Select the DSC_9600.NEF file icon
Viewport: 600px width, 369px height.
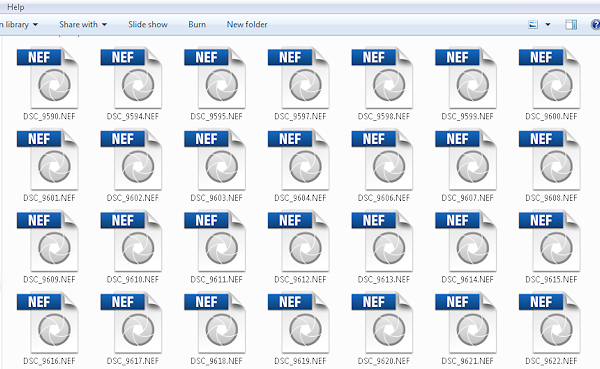click(x=550, y=78)
